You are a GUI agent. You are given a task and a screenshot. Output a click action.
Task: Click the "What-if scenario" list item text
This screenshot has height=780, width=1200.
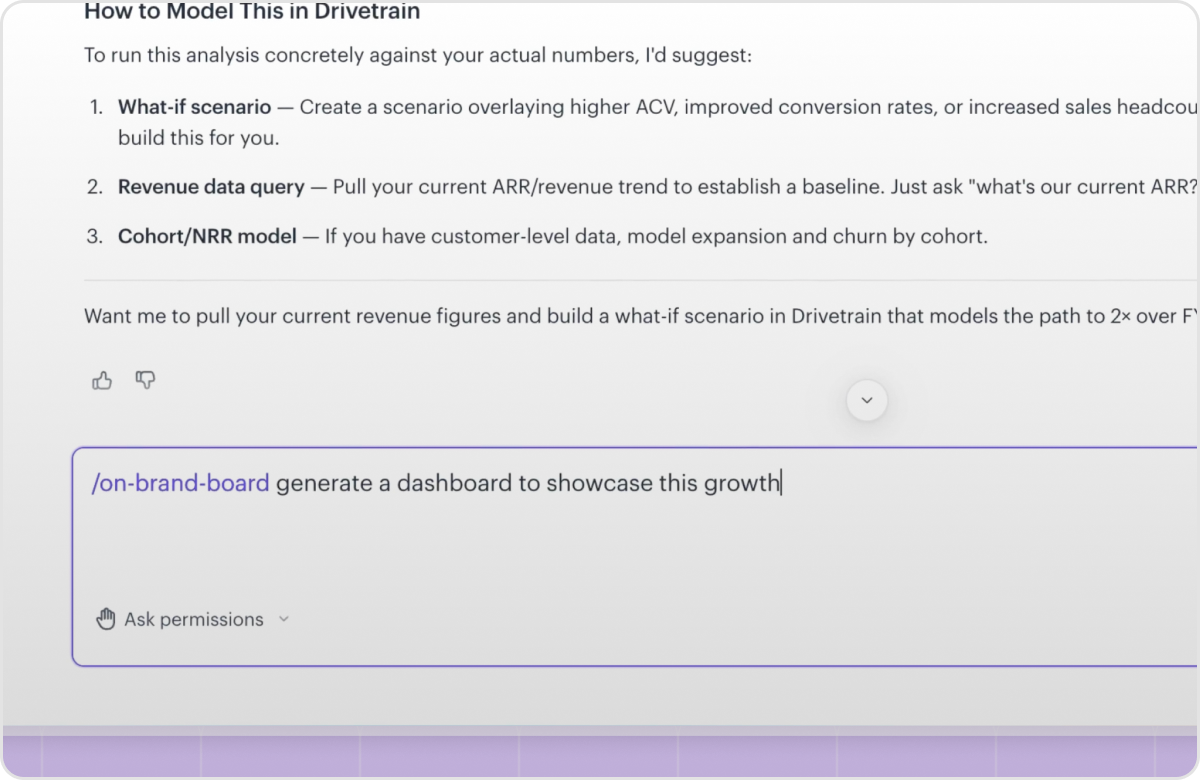[195, 107]
